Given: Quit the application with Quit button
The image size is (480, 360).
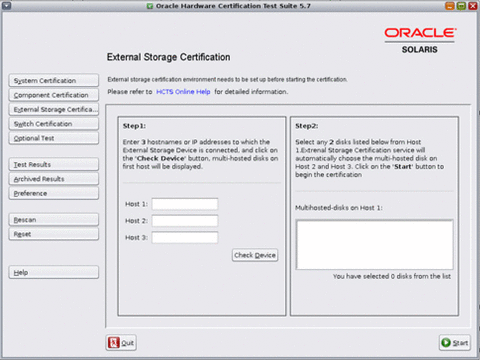Looking at the screenshot, I should 121,343.
